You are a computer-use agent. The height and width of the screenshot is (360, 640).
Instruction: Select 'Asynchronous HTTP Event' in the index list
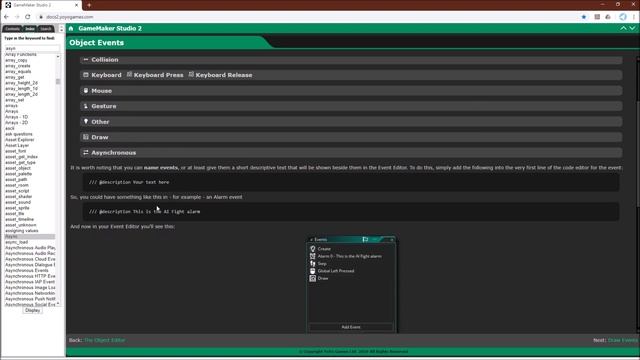point(30,276)
